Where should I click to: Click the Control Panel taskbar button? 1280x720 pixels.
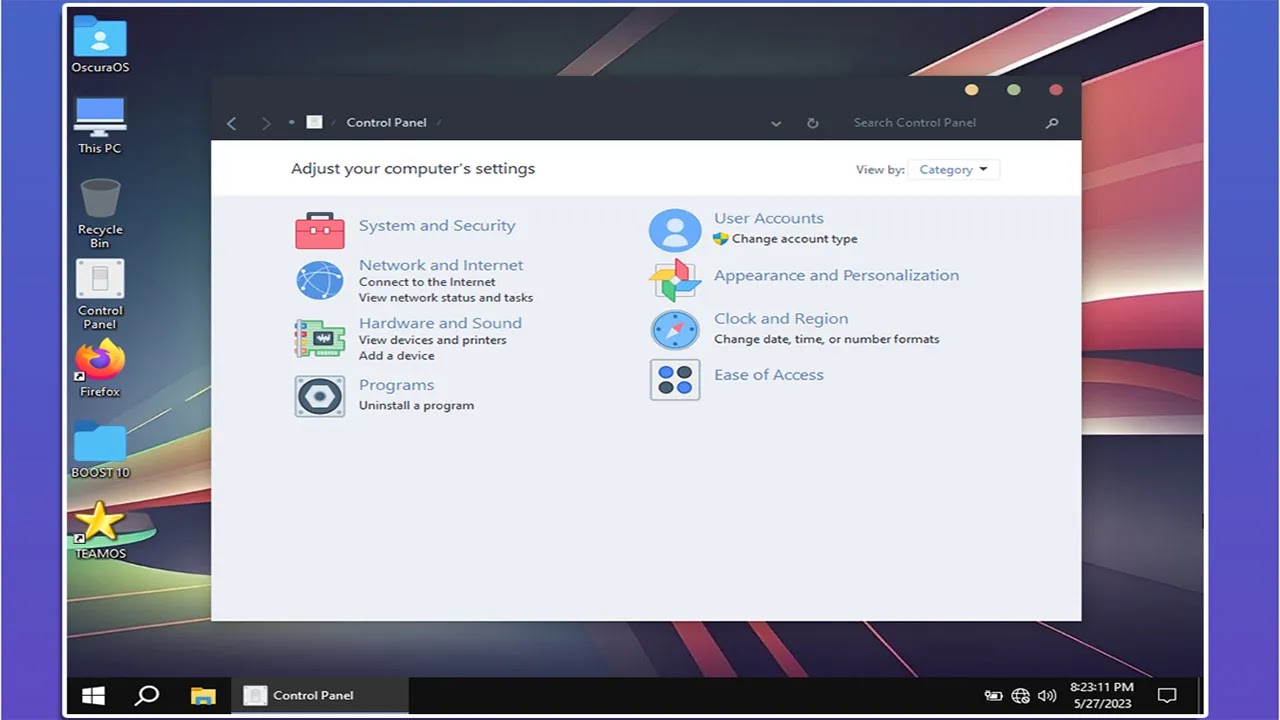pyautogui.click(x=321, y=695)
